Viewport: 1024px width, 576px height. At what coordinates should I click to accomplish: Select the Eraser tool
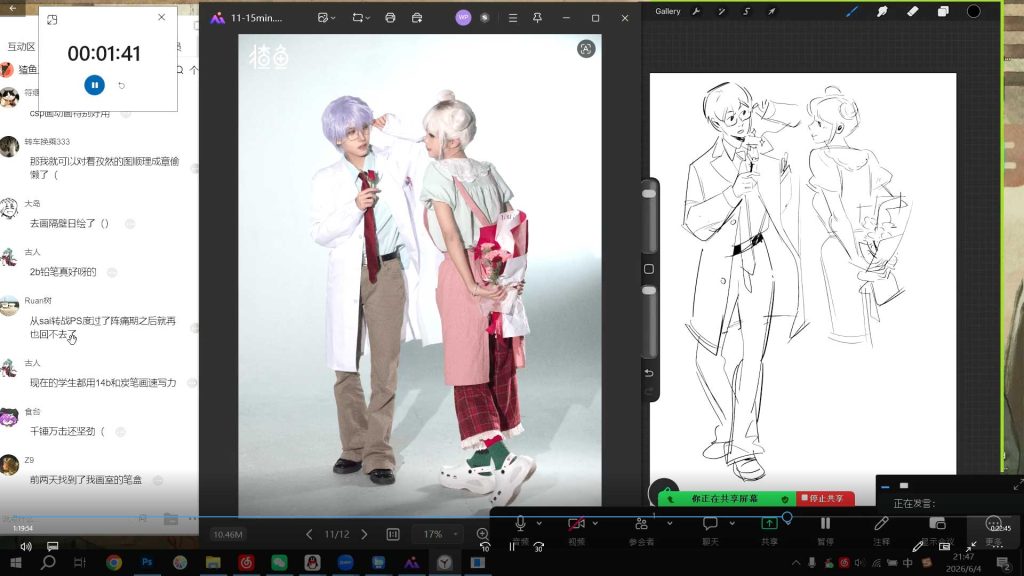click(912, 11)
